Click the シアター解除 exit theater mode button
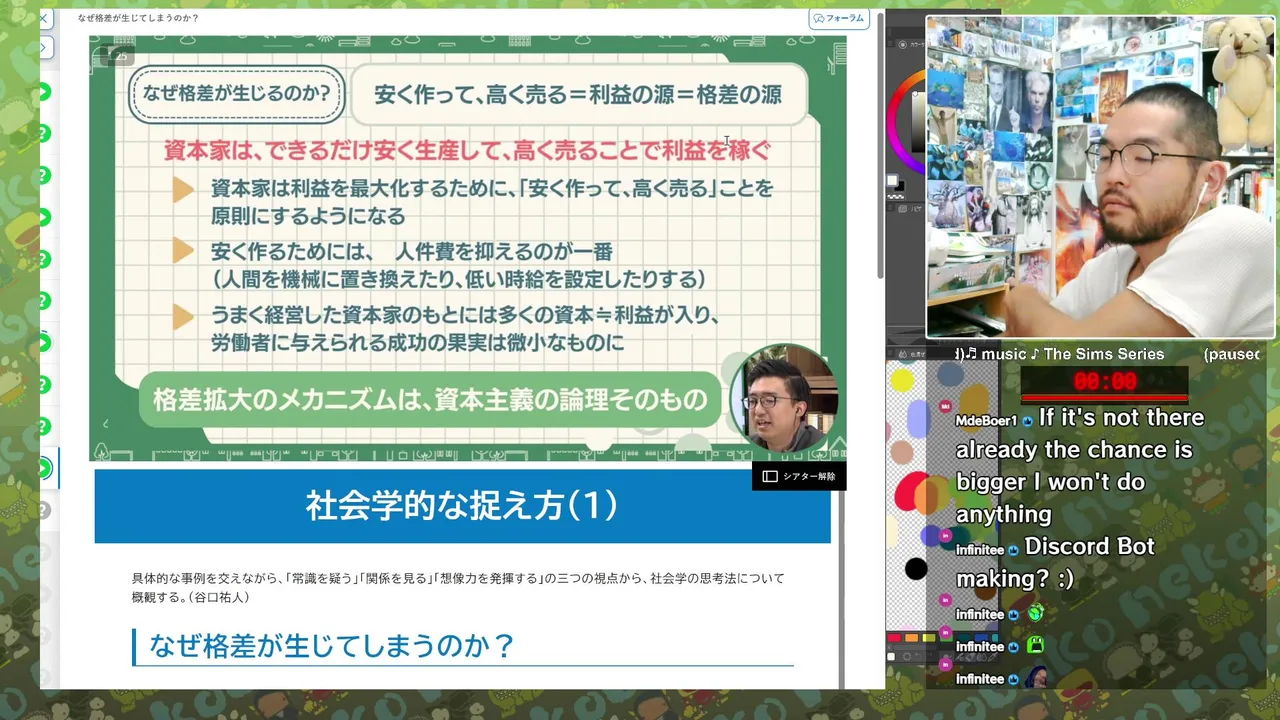 coord(799,476)
